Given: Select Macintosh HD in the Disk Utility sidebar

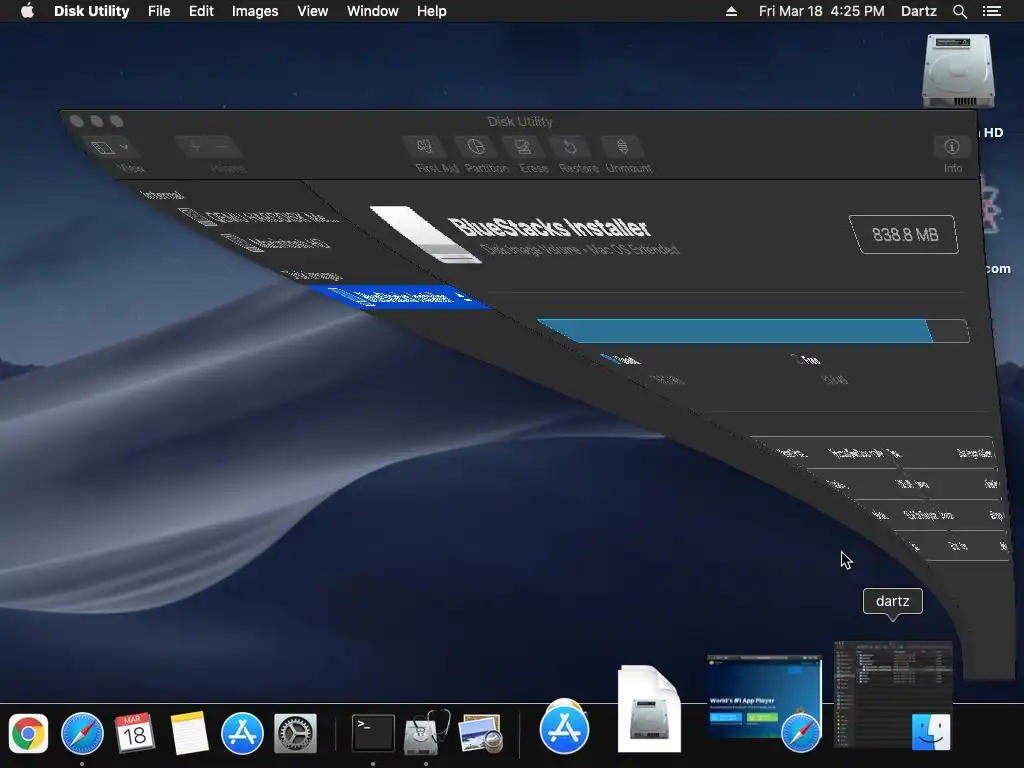Looking at the screenshot, I should (x=280, y=242).
